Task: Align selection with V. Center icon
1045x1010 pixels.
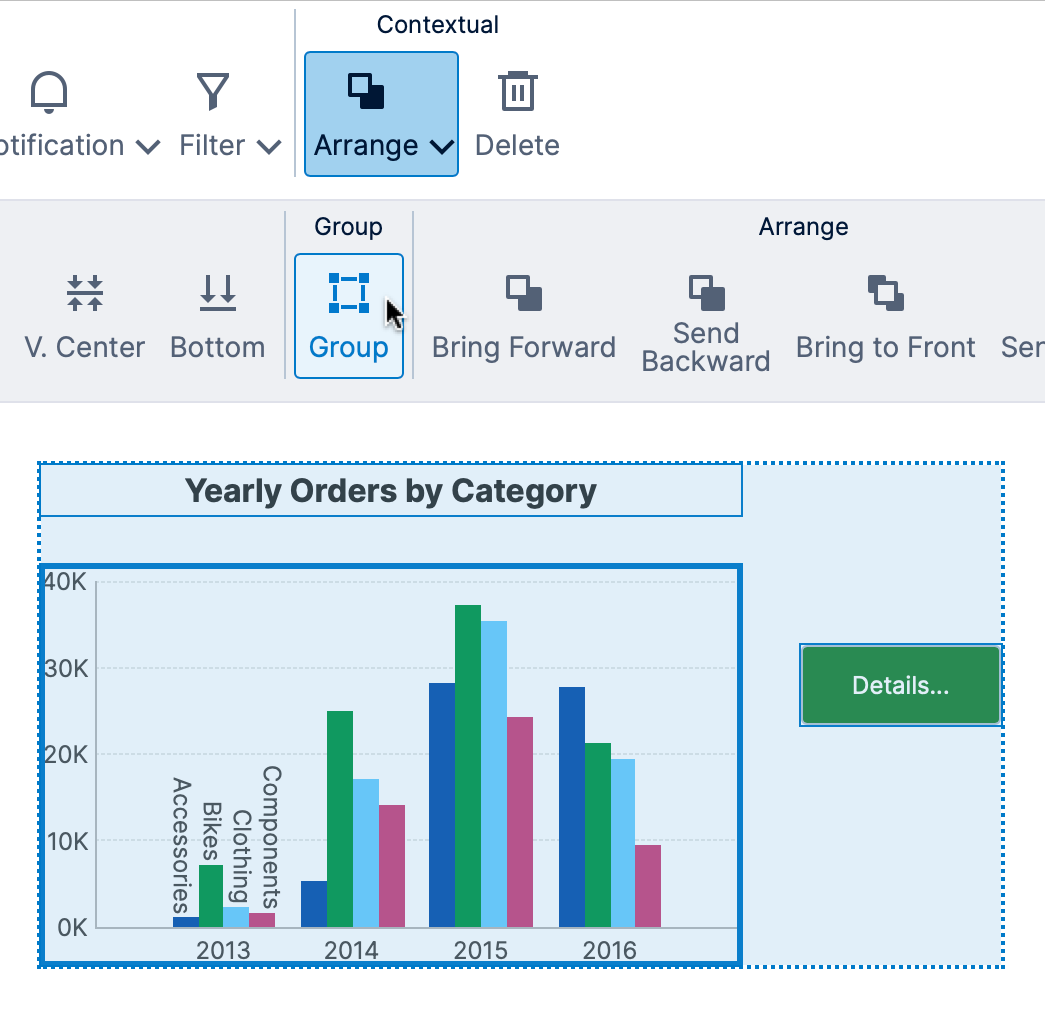Action: [85, 291]
